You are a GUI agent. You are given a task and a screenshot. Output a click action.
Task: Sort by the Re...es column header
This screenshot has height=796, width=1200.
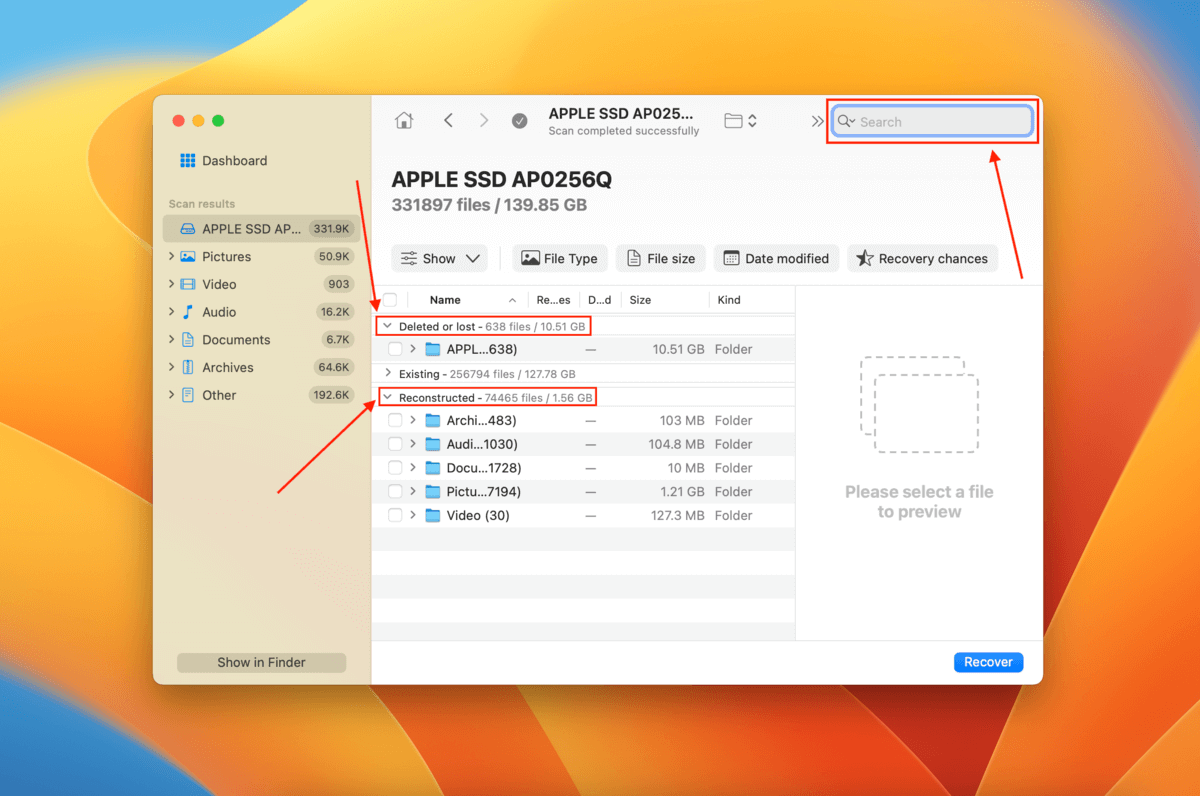point(553,300)
